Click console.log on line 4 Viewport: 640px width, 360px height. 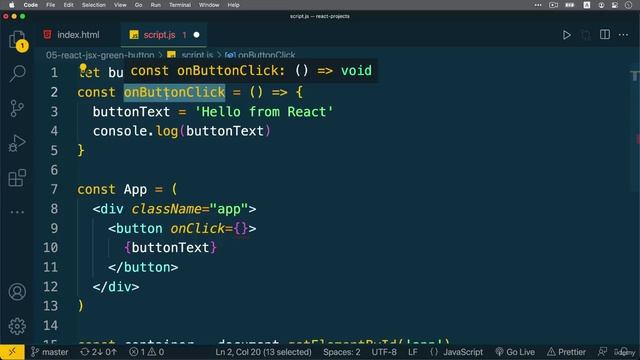[x=136, y=131]
